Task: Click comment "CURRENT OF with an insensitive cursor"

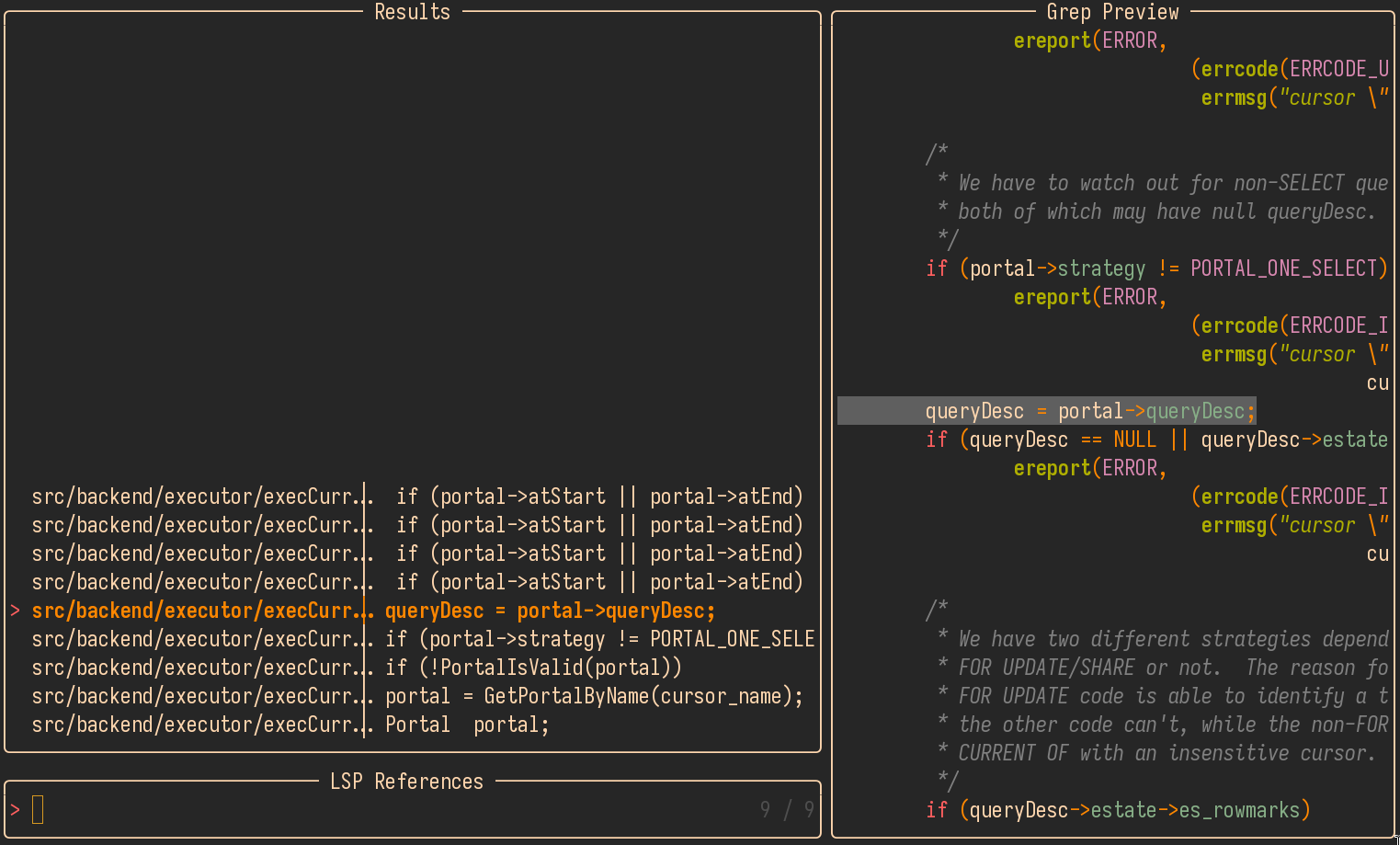Action: [1166, 753]
